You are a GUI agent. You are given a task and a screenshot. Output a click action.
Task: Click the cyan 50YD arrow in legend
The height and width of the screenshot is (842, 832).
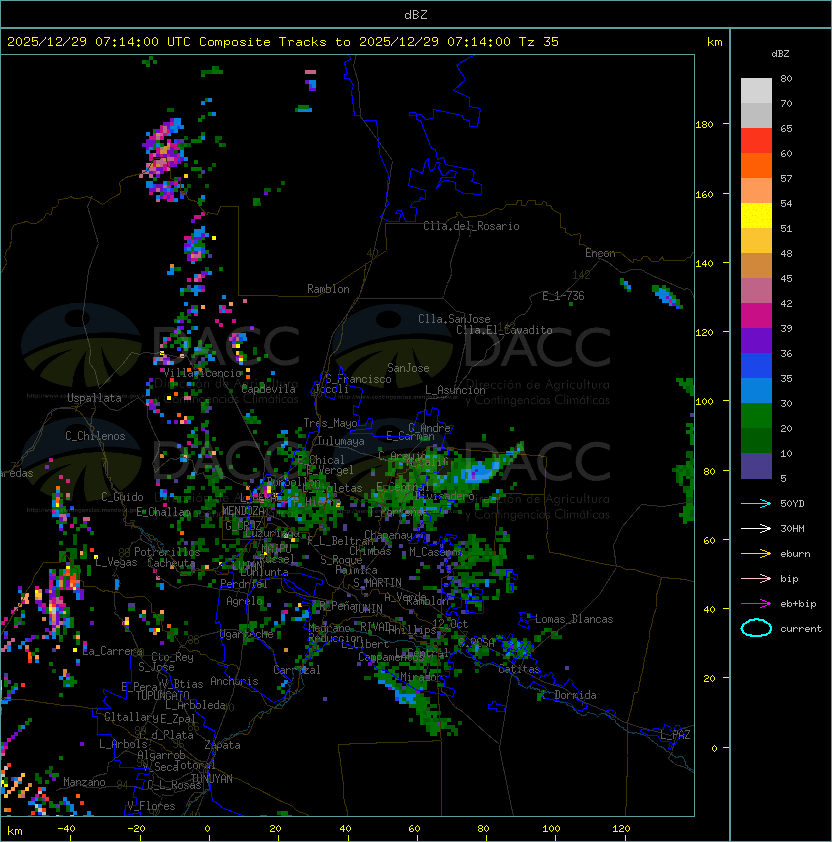pyautogui.click(x=756, y=503)
